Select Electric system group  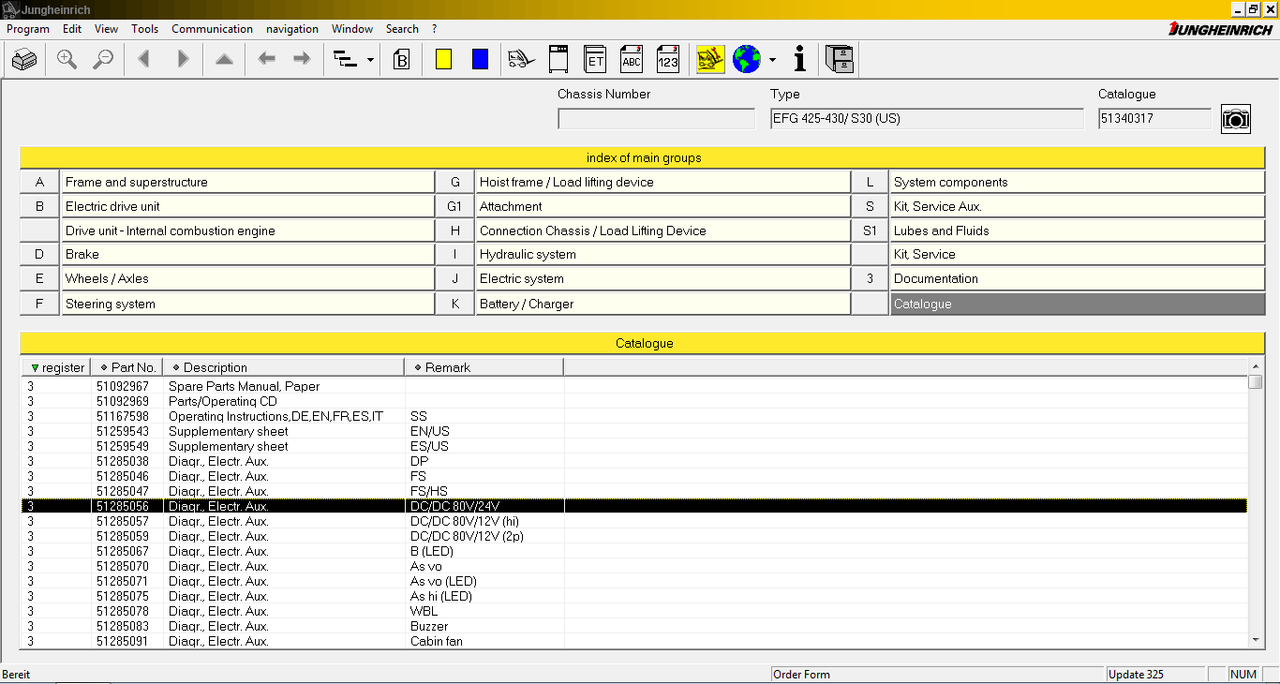[x=662, y=278]
